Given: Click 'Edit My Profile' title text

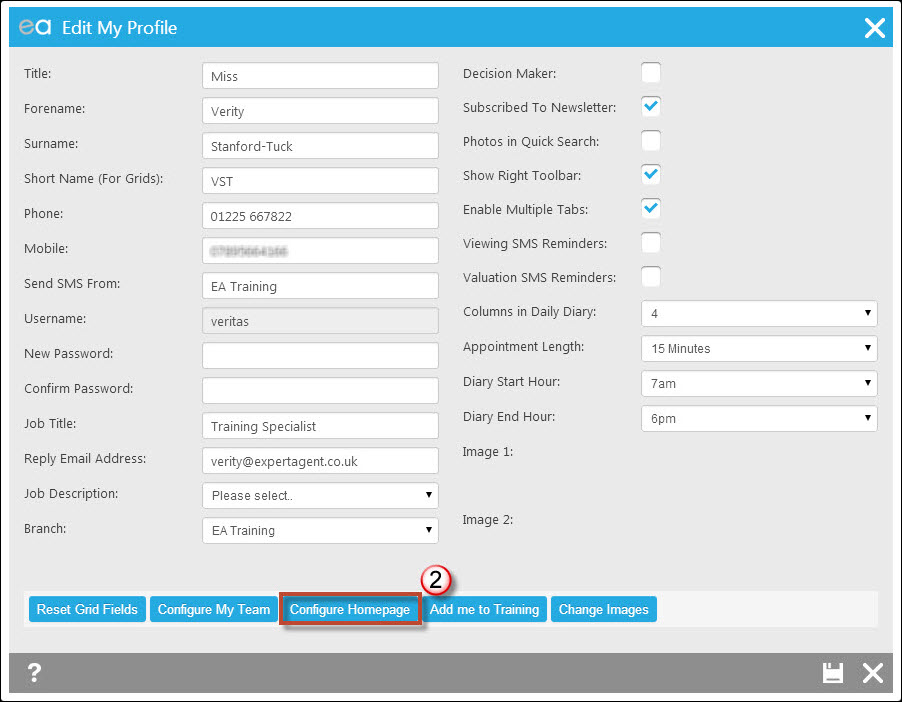Looking at the screenshot, I should pyautogui.click(x=120, y=28).
